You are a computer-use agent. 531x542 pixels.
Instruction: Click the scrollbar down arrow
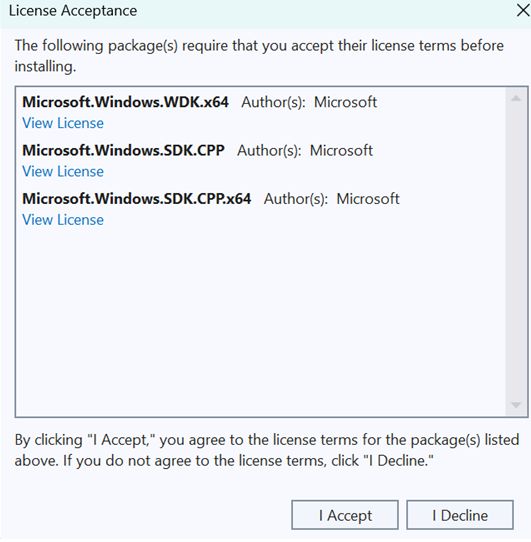[x=516, y=405]
